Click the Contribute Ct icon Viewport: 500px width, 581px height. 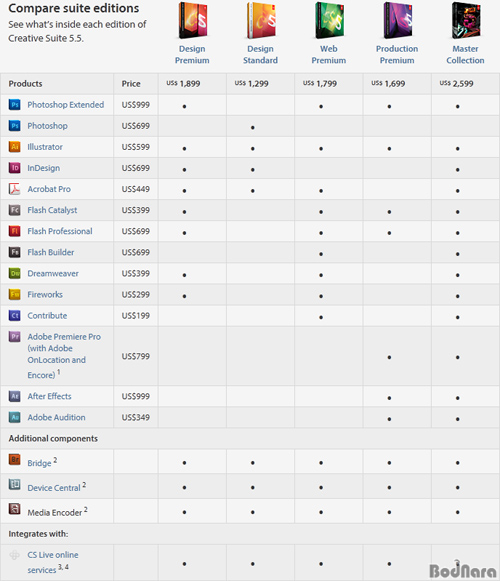tap(14, 316)
